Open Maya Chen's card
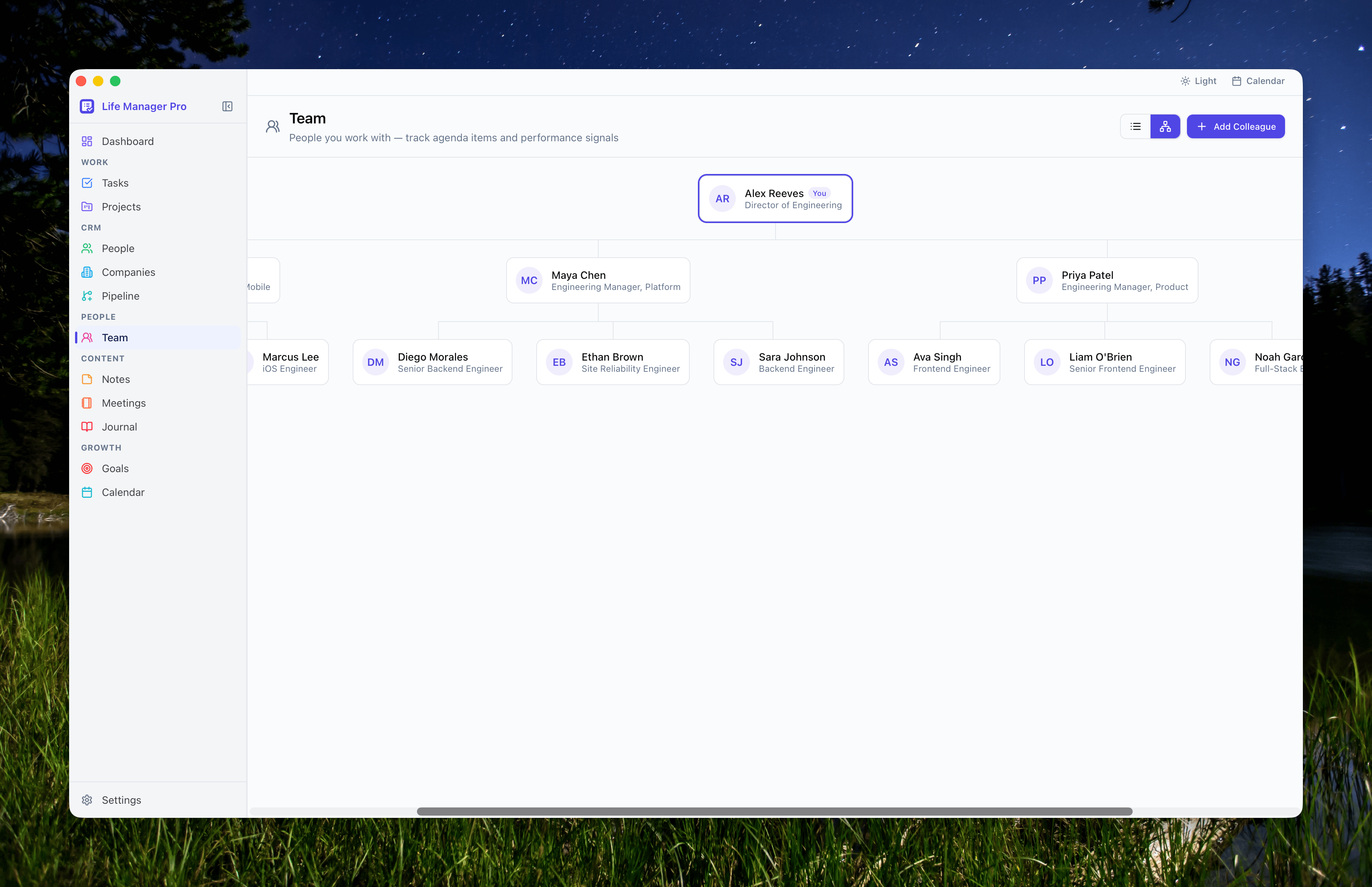1372x887 pixels. coord(598,281)
